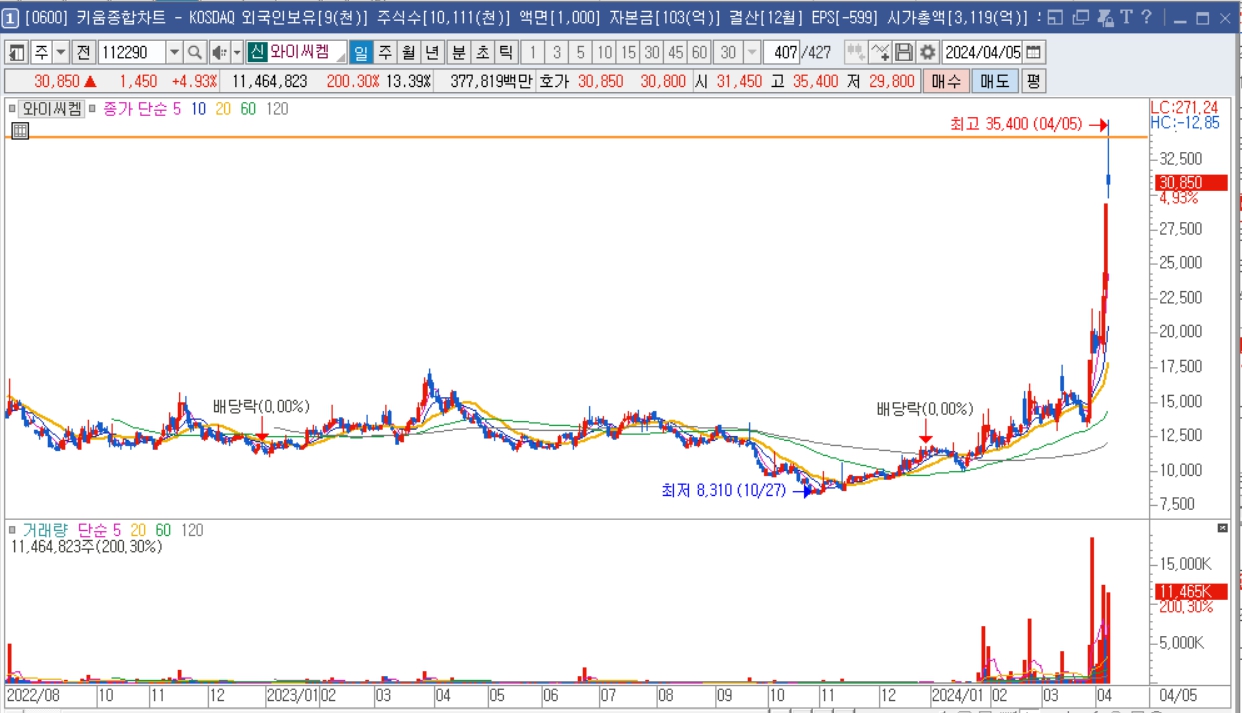Click the floppy disk save icon

pyautogui.click(x=904, y=53)
